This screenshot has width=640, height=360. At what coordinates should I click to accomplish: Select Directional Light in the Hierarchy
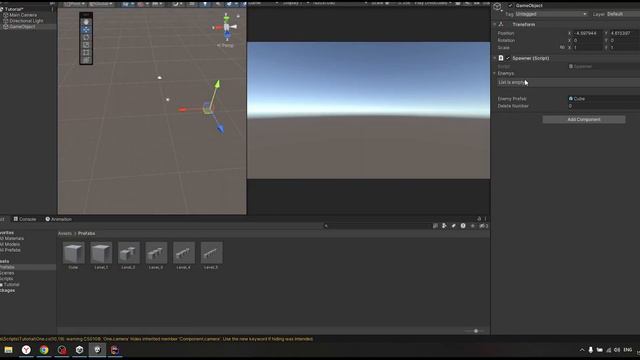coord(26,21)
